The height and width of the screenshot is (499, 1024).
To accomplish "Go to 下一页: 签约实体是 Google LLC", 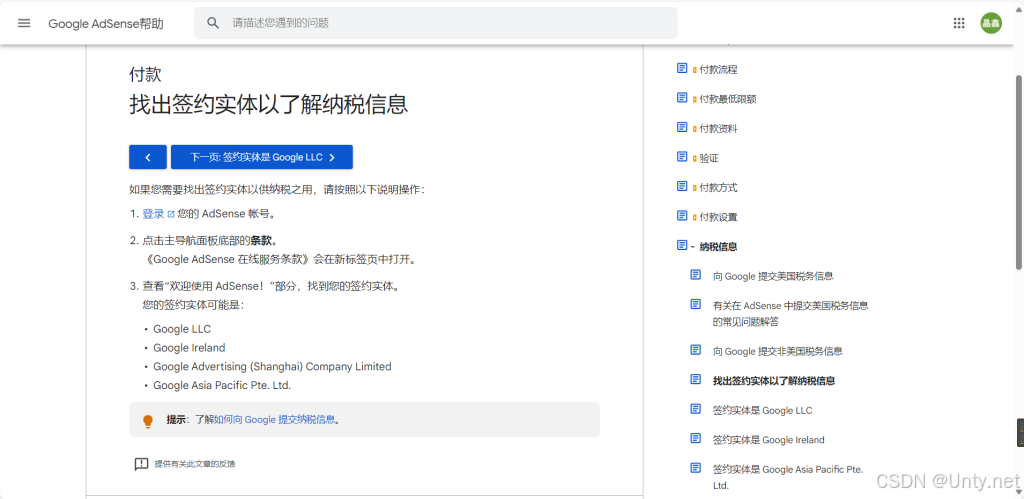I will point(262,157).
